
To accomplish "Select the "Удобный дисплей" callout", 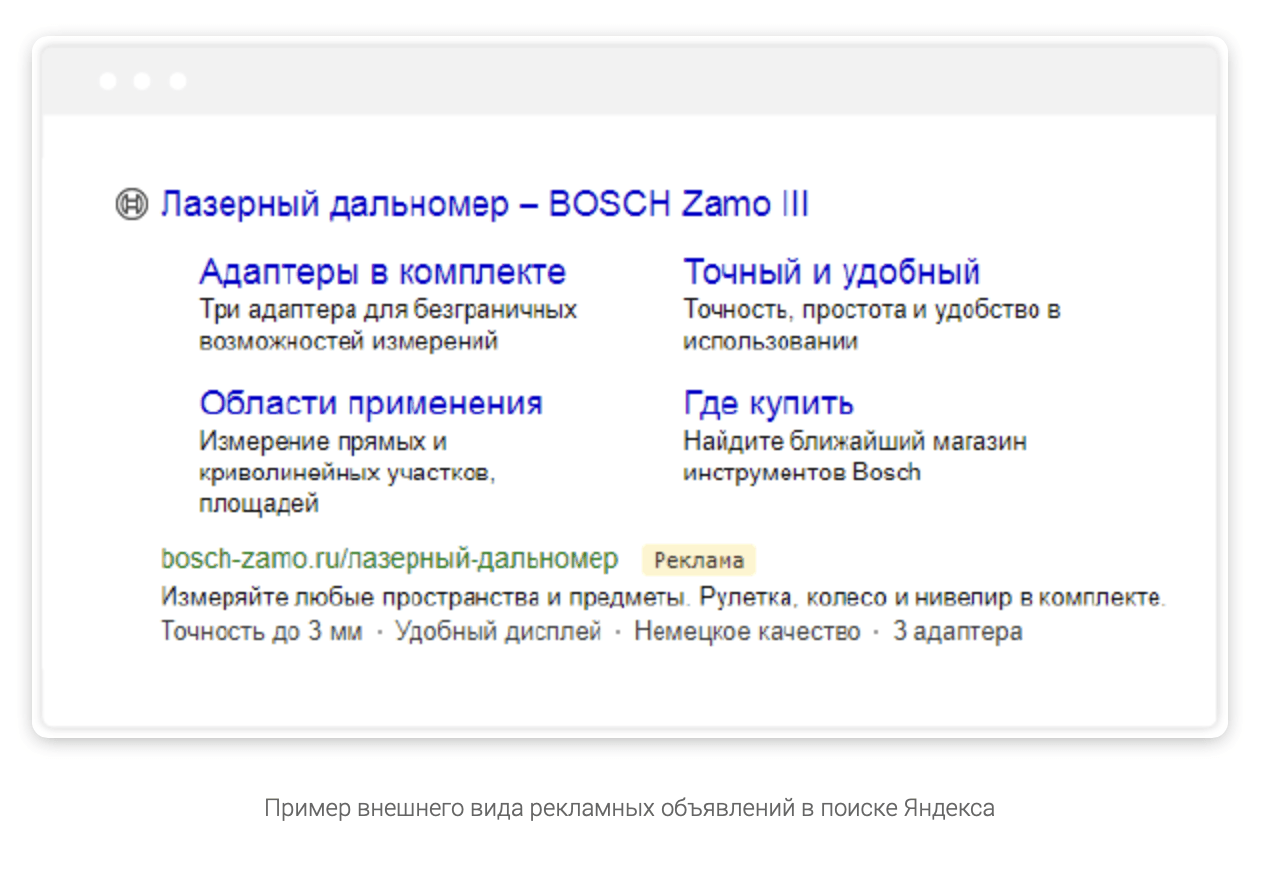I will click(x=498, y=632).
